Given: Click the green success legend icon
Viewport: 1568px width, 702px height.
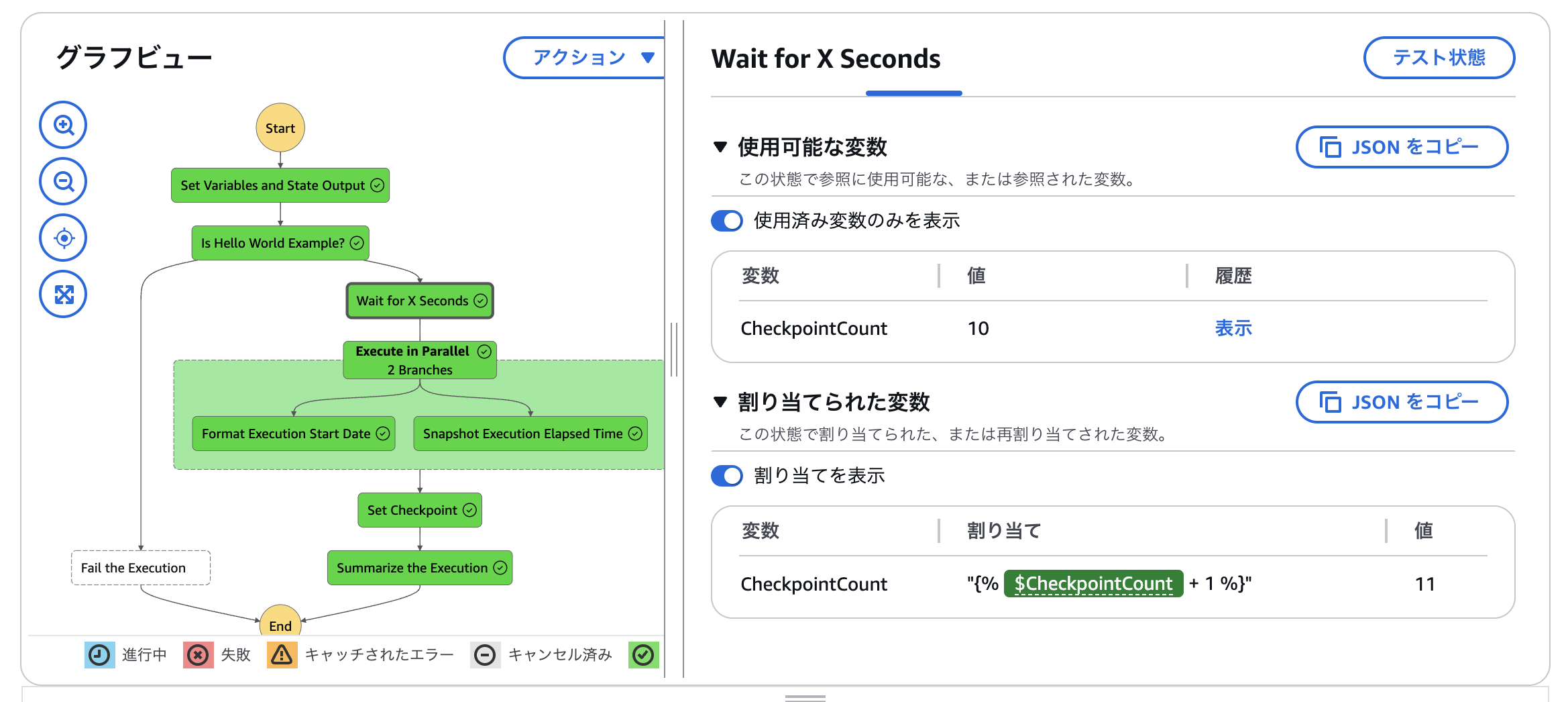Looking at the screenshot, I should [642, 654].
